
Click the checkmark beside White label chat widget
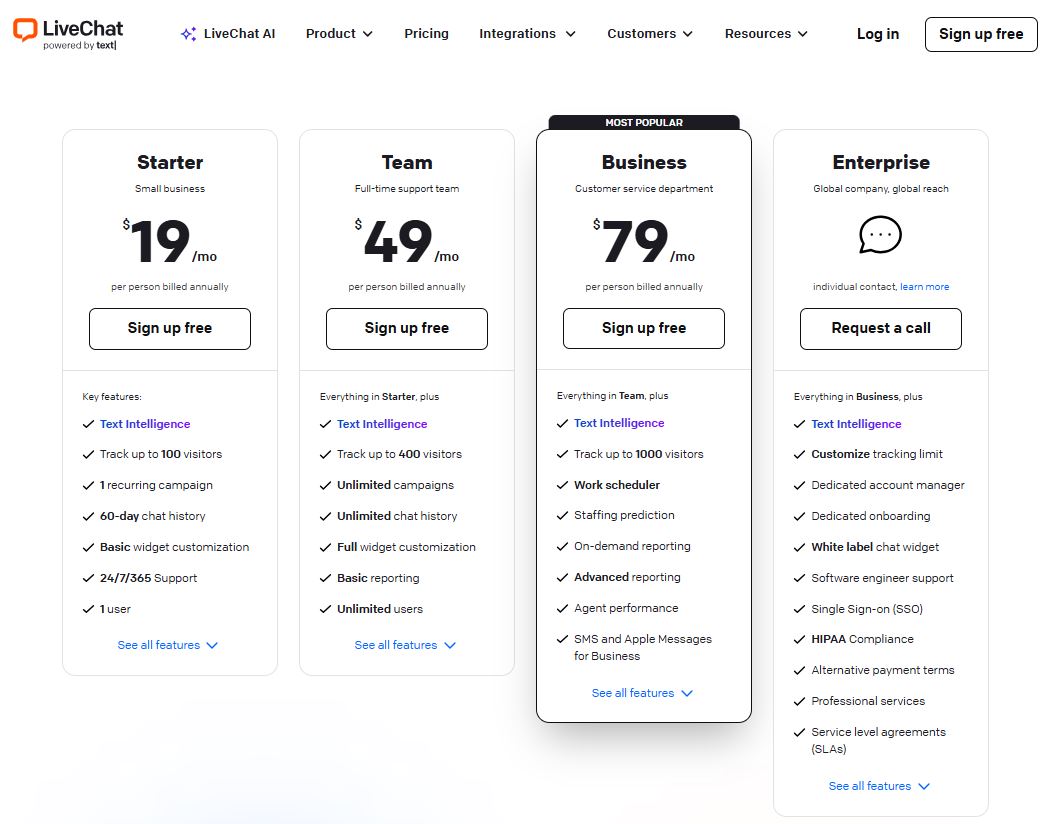pyautogui.click(x=801, y=547)
